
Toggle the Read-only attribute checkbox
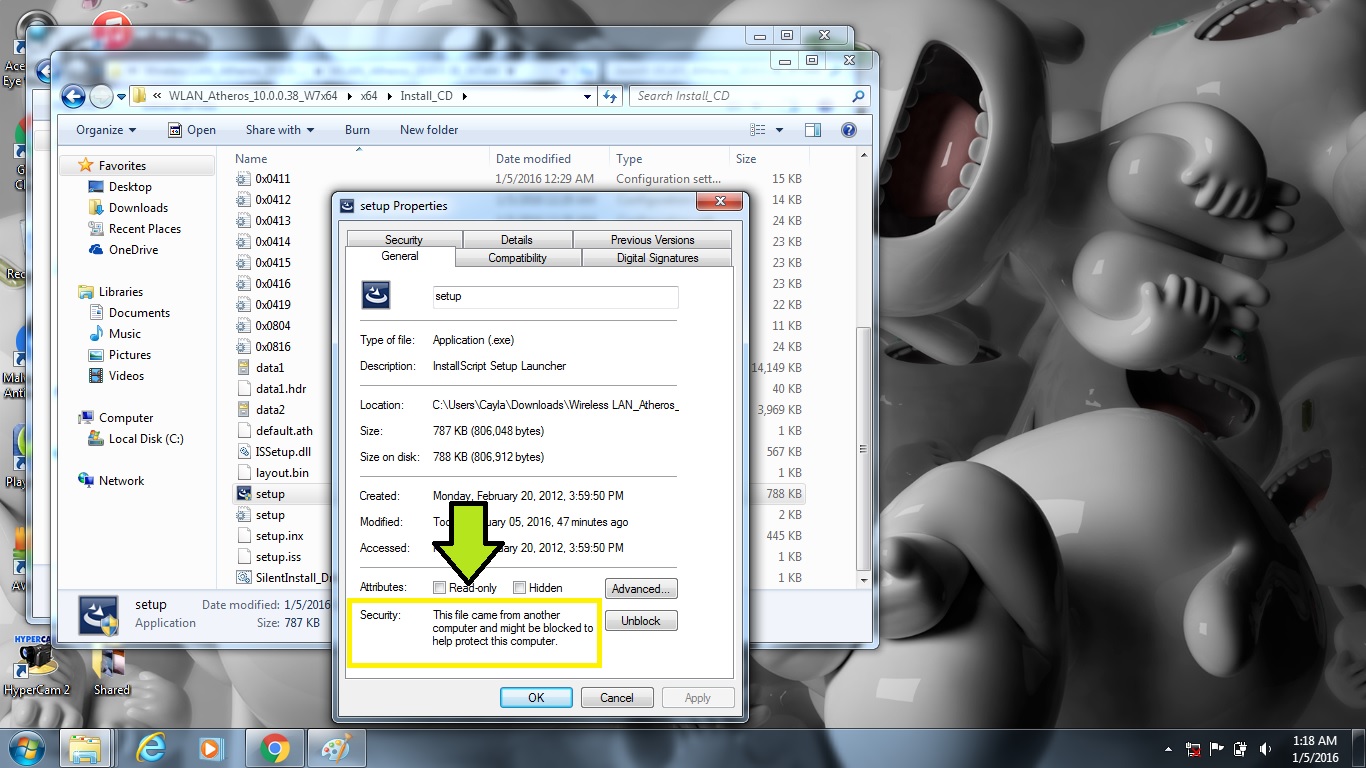coord(440,588)
